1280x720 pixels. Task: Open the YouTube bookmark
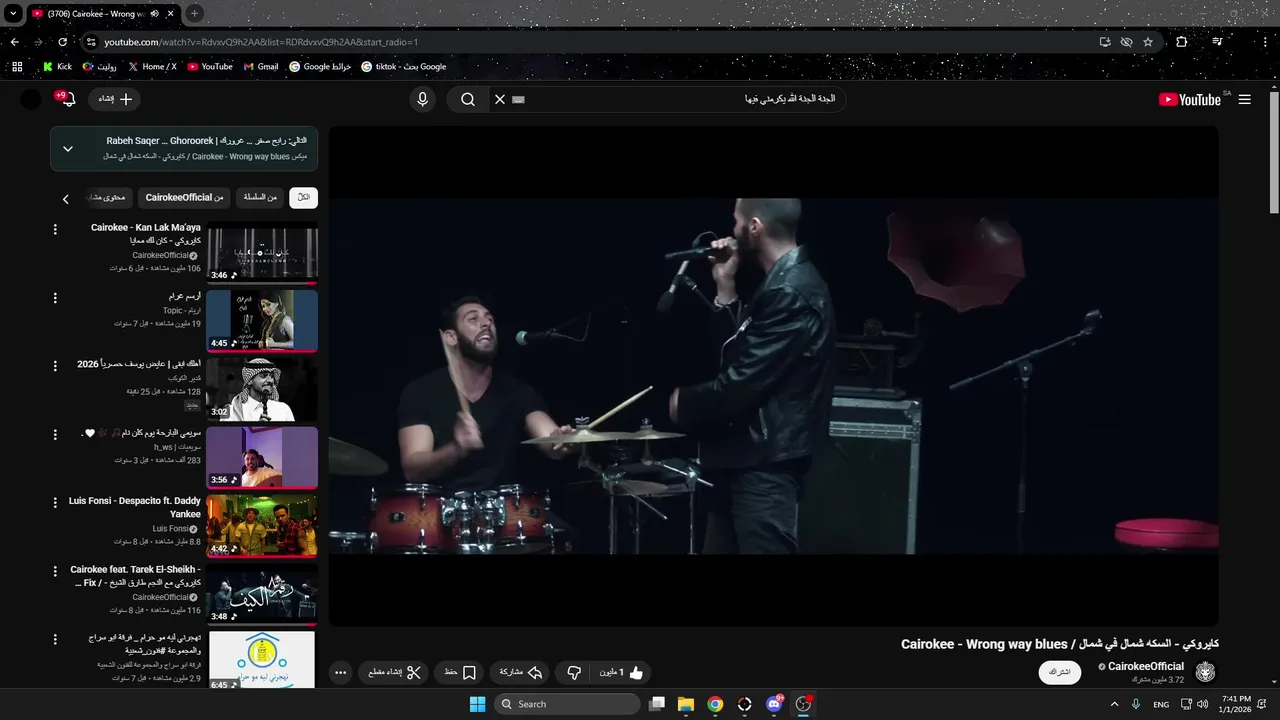point(210,67)
